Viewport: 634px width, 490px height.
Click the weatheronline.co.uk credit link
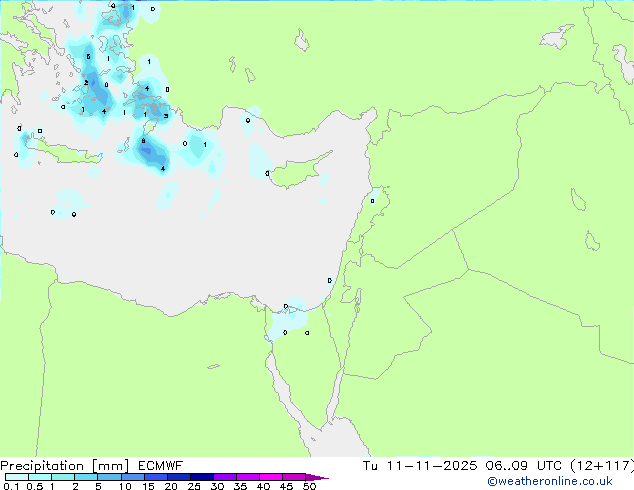[550, 481]
